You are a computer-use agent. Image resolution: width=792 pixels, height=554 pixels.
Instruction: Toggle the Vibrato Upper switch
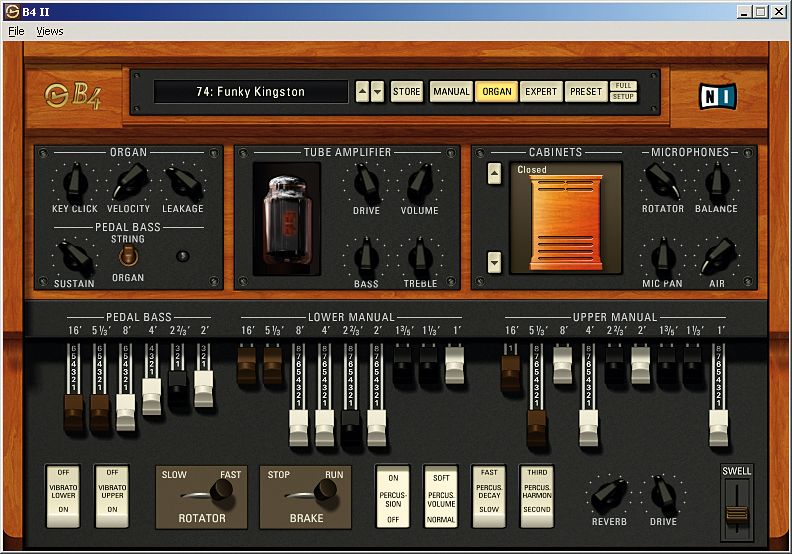pyautogui.click(x=112, y=496)
